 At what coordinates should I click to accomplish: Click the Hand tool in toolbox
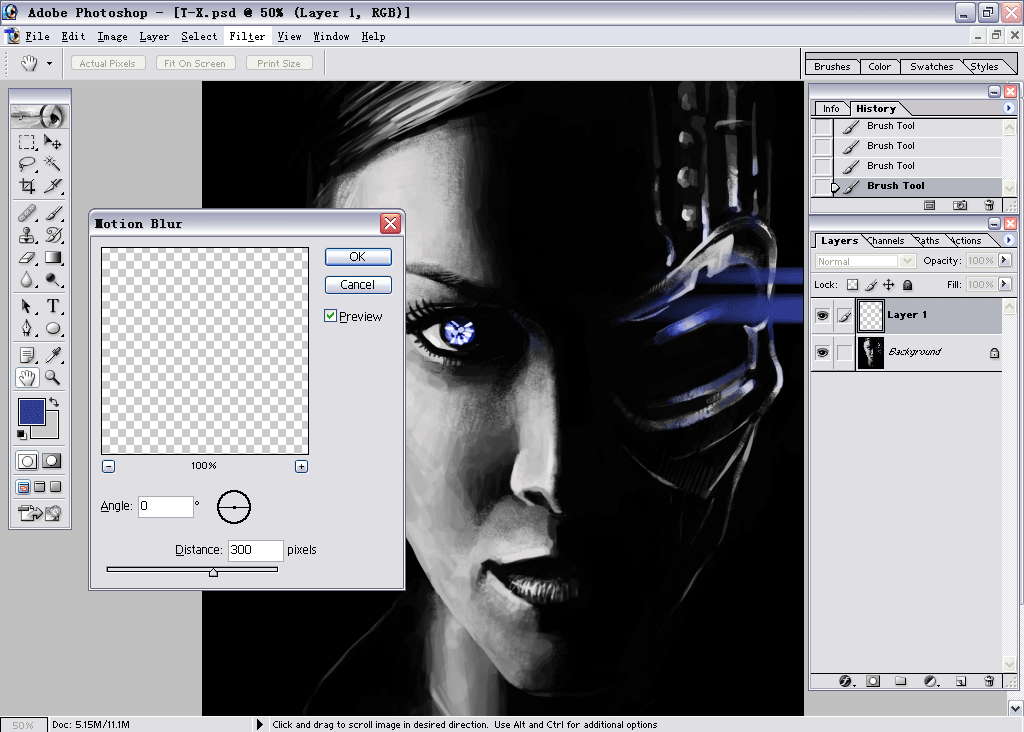(27, 377)
